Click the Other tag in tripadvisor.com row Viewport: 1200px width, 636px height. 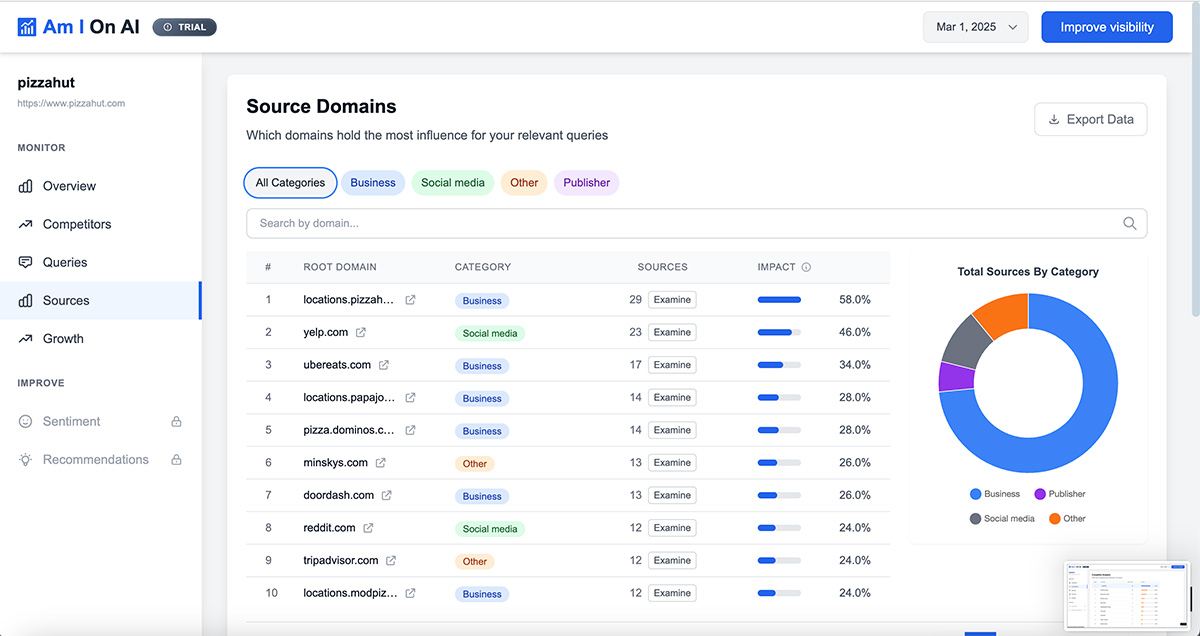click(x=475, y=561)
